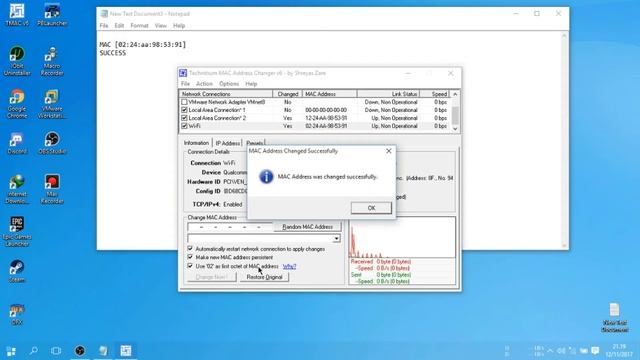Open Macro Recorder desktop shortcut
The width and height of the screenshot is (640, 360).
pos(52,61)
